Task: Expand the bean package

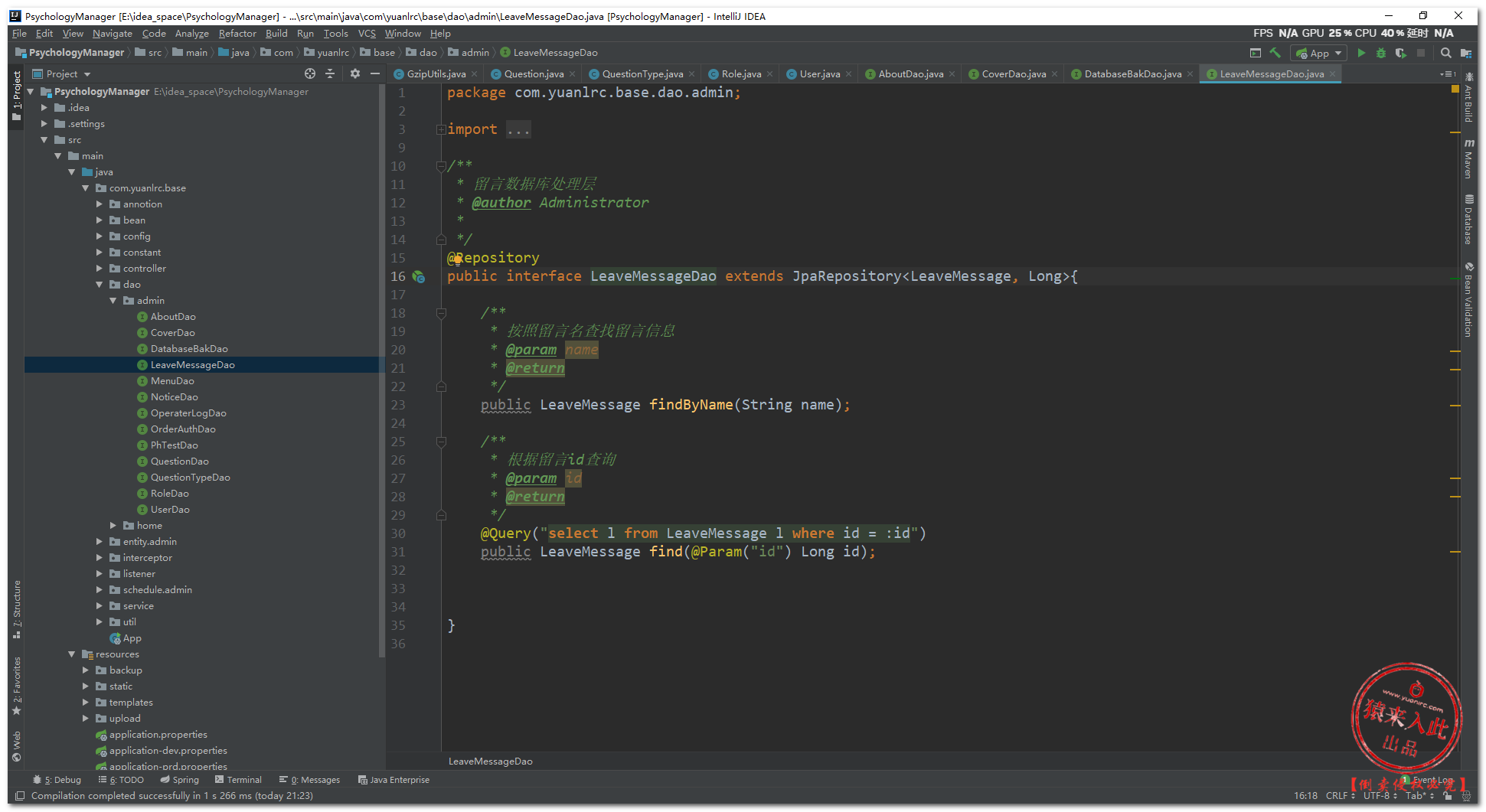Action: point(100,220)
